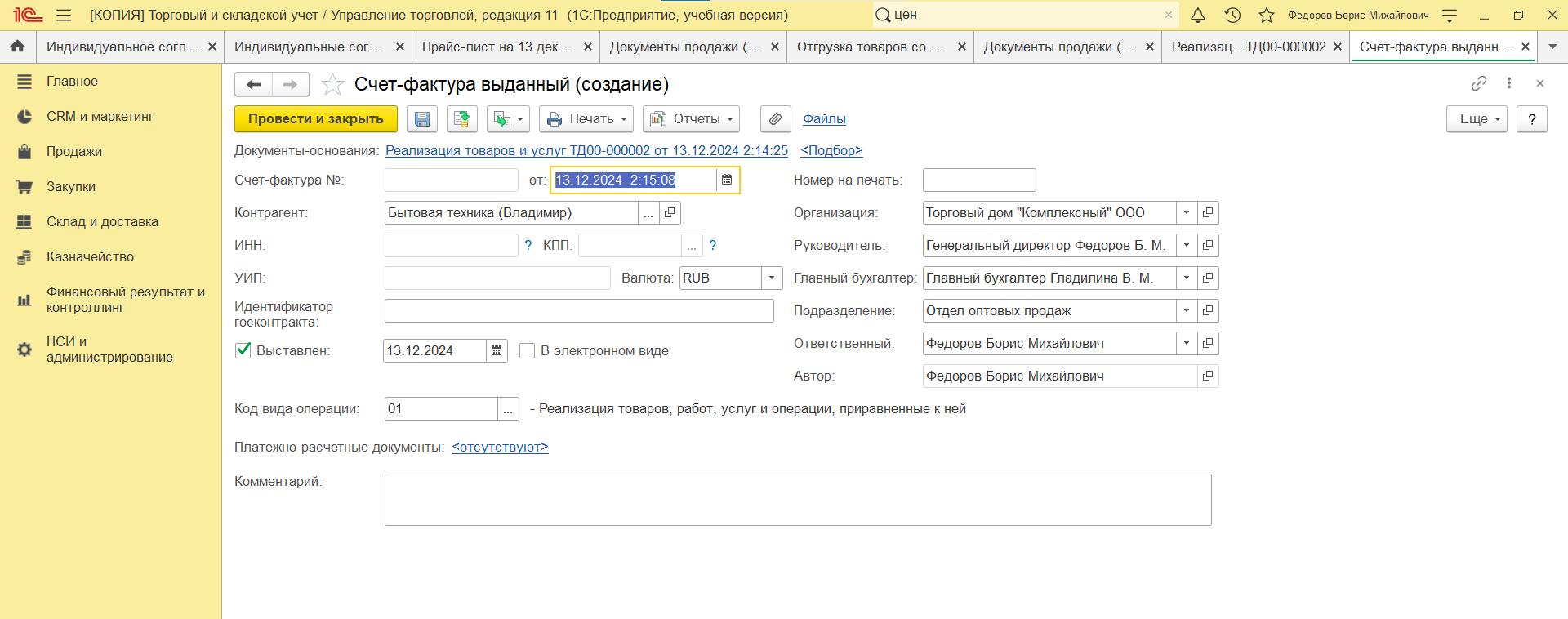Open Реализация товаров и услуг ТД00-000002 link
The height and width of the screenshot is (619, 1568).
click(586, 150)
